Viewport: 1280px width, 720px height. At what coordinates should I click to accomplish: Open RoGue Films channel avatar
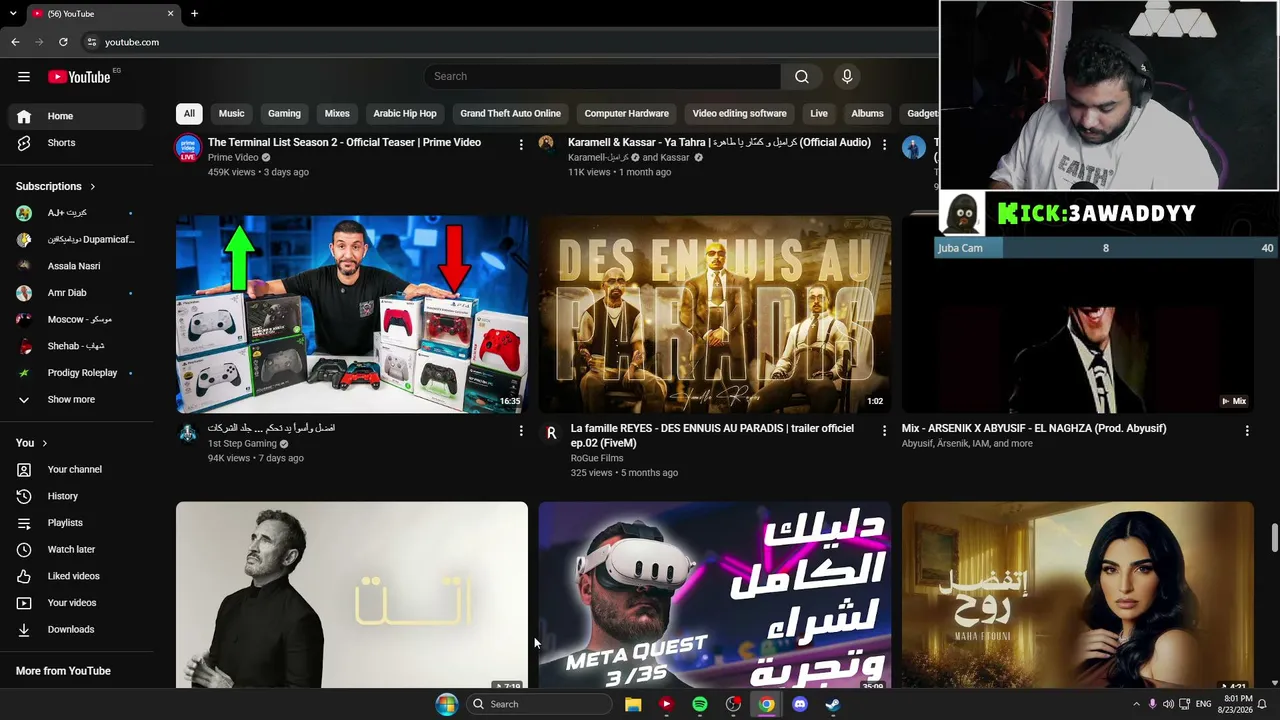[550, 433]
